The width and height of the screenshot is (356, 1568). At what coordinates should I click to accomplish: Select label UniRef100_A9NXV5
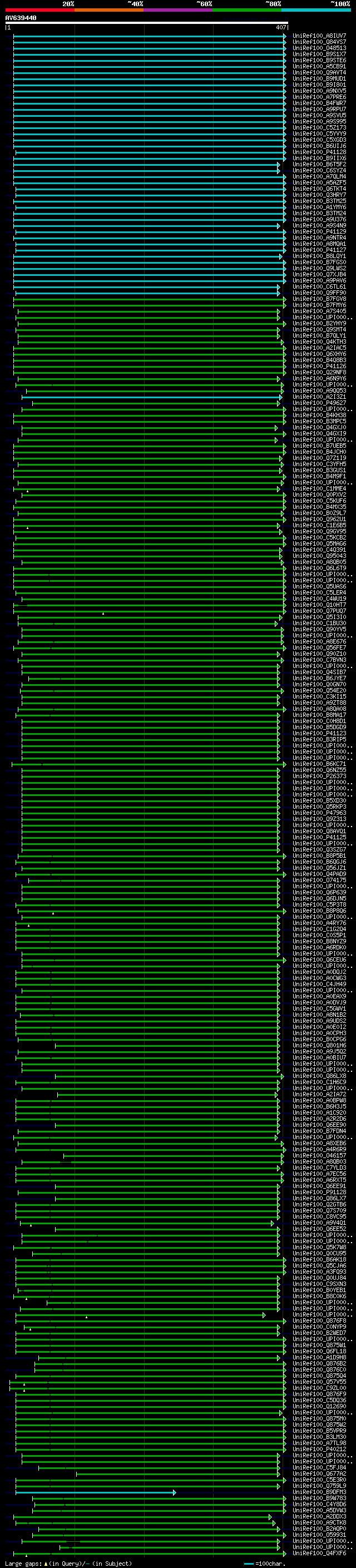click(319, 91)
